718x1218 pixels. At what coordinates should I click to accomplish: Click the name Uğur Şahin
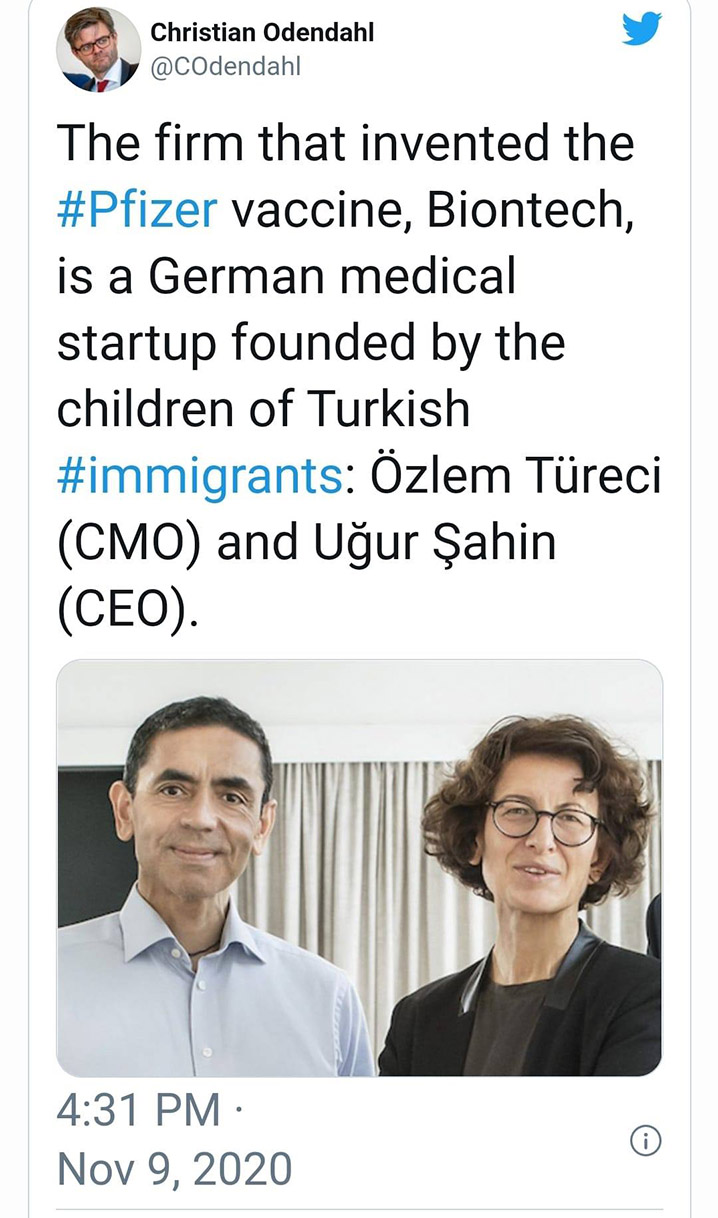[413, 543]
